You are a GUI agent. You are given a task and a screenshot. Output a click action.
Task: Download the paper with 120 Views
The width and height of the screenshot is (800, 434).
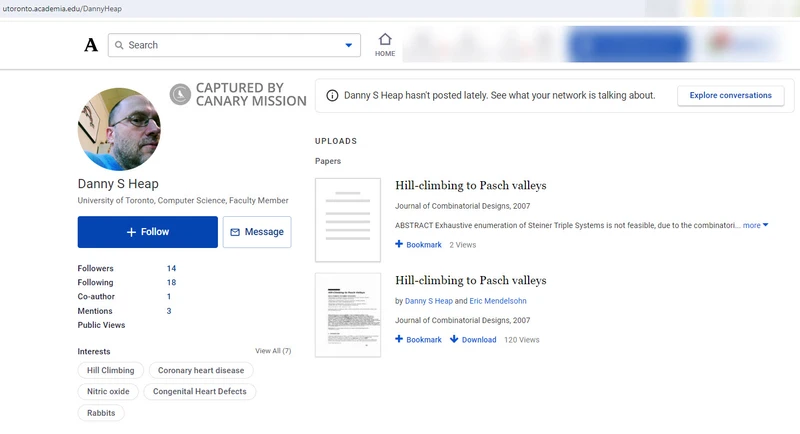473,340
